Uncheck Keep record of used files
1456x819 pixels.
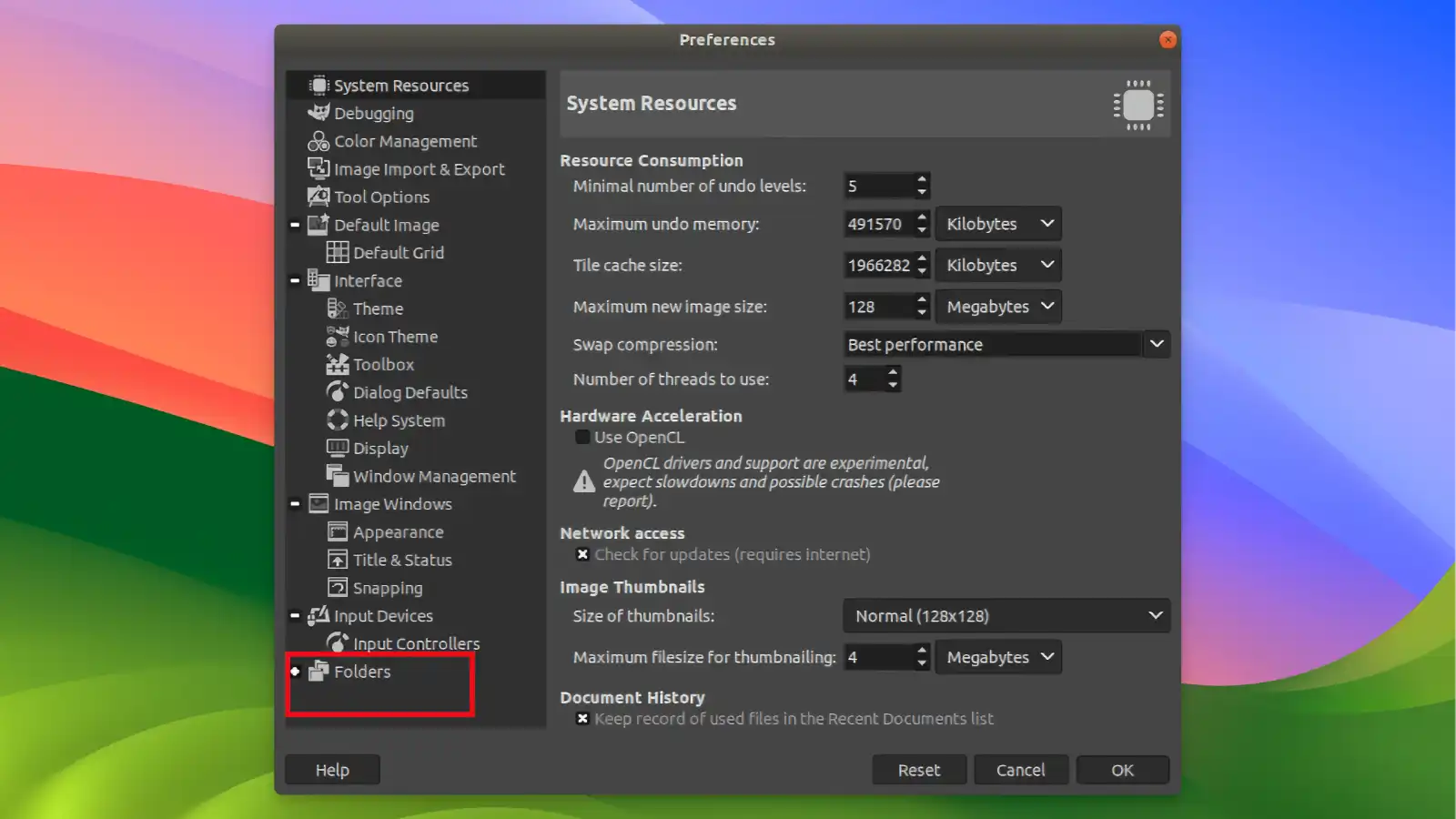(582, 718)
